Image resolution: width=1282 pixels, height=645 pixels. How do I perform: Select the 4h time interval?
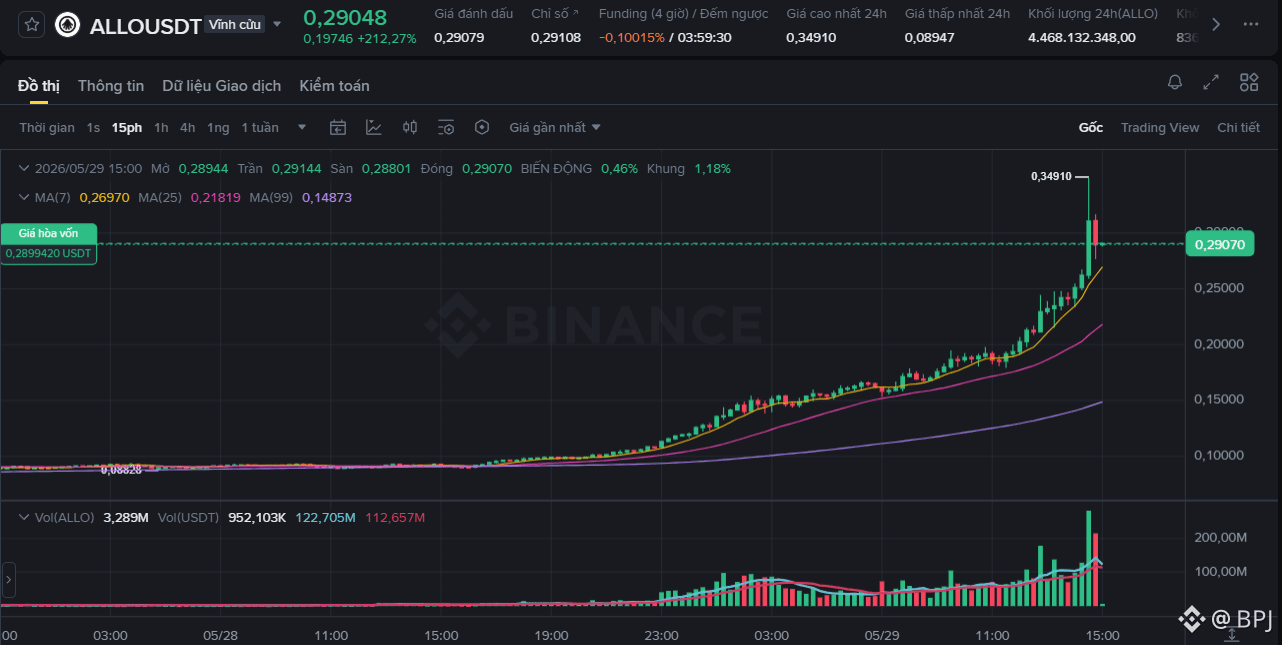tap(188, 127)
